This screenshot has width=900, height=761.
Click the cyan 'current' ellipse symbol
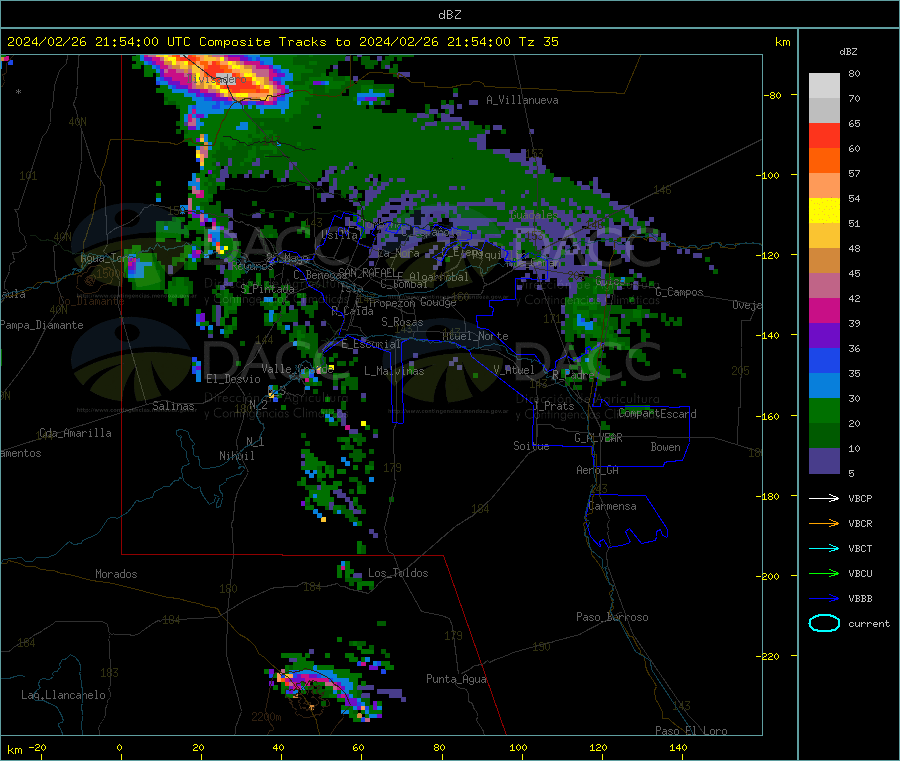pos(824,623)
